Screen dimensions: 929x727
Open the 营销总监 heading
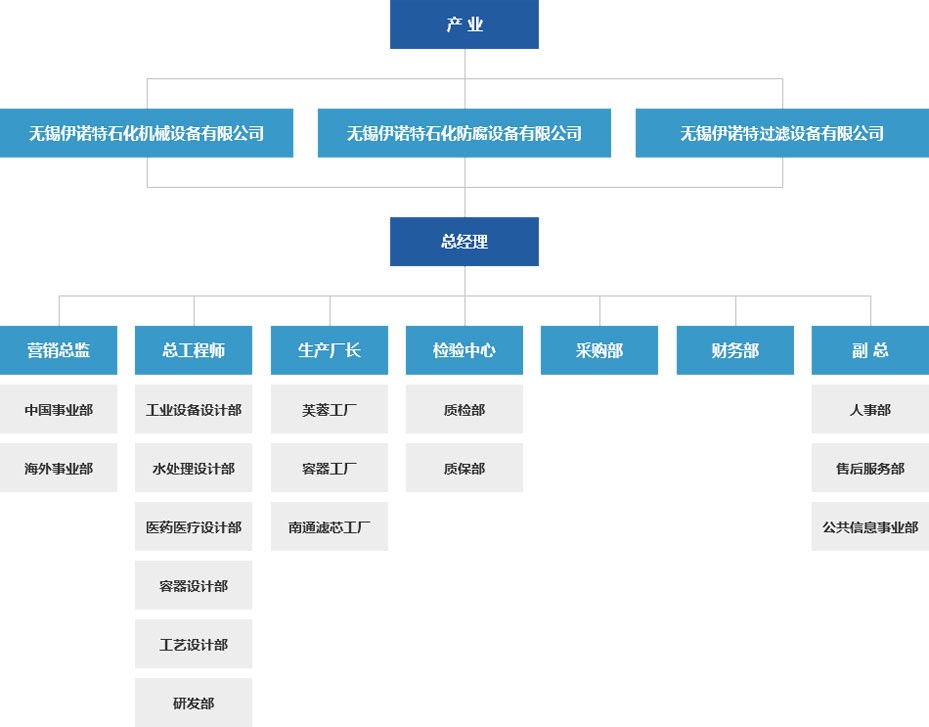click(x=59, y=350)
